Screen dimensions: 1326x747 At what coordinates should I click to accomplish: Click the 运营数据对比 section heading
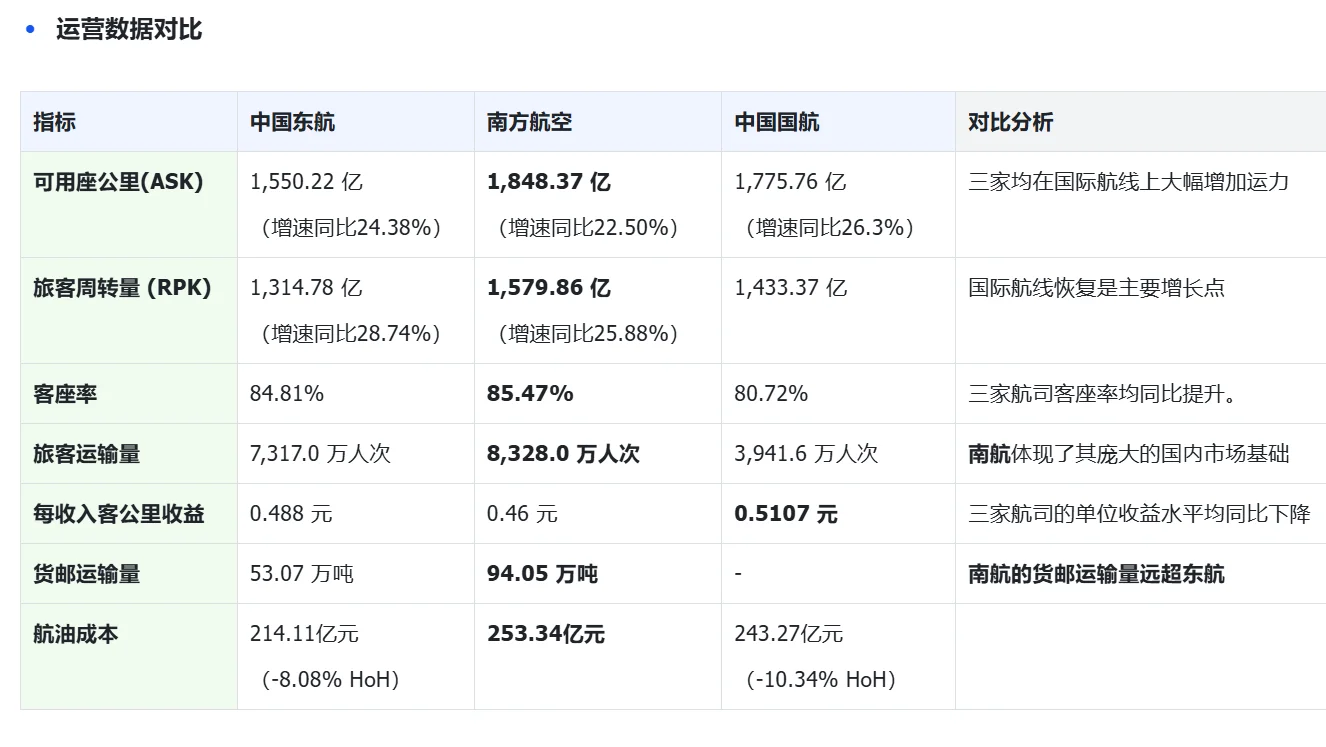129,29
